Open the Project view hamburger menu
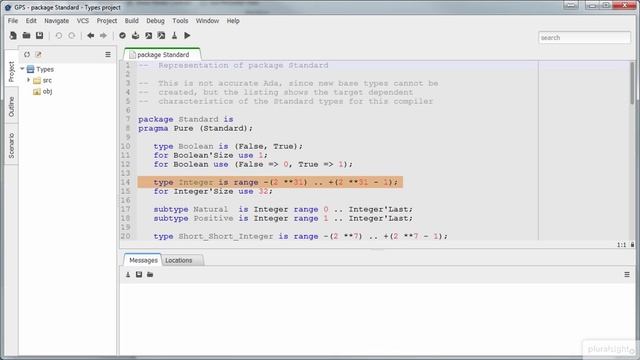The image size is (640, 360). (x=108, y=54)
